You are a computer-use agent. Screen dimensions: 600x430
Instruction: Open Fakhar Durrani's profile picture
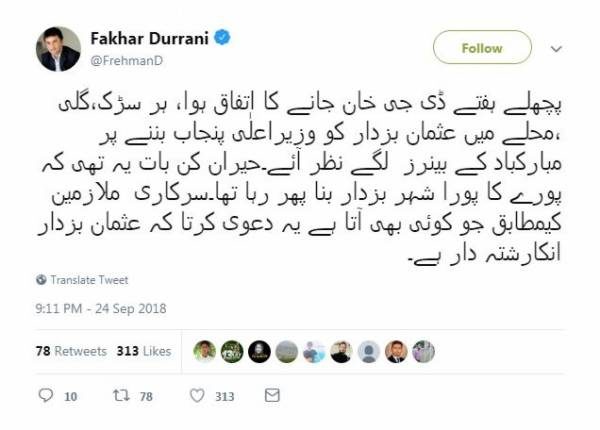click(59, 49)
